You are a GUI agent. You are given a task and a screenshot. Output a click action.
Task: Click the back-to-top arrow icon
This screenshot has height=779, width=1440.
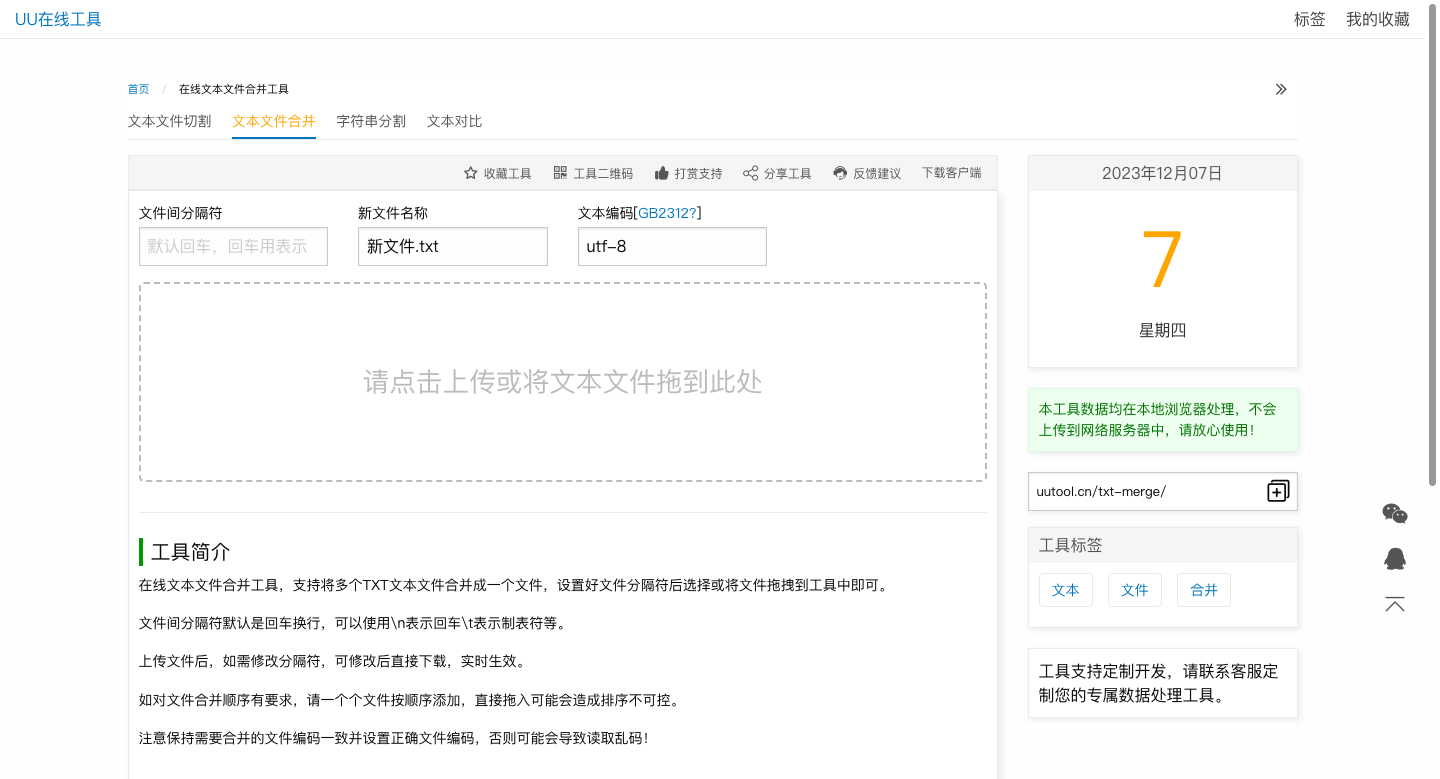[1395, 604]
